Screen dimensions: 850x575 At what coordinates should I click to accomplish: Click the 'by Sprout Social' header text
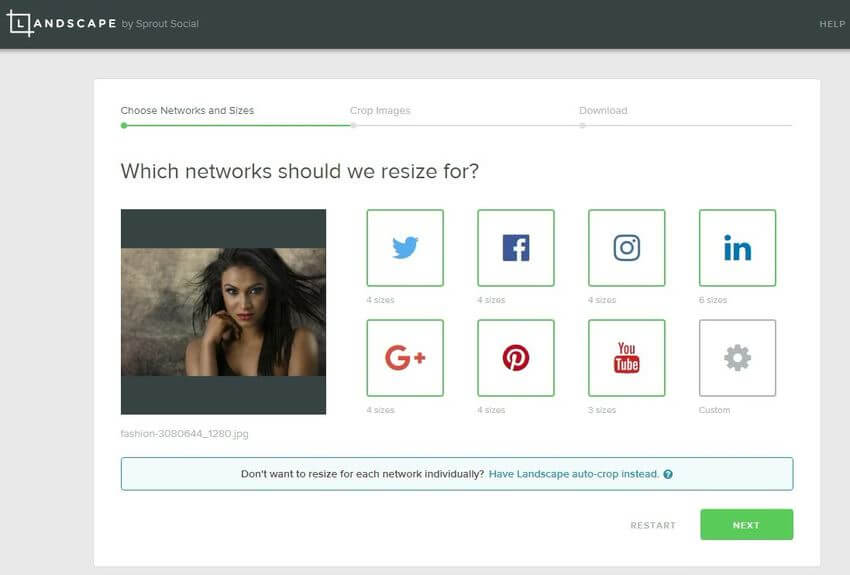pyautogui.click(x=160, y=24)
